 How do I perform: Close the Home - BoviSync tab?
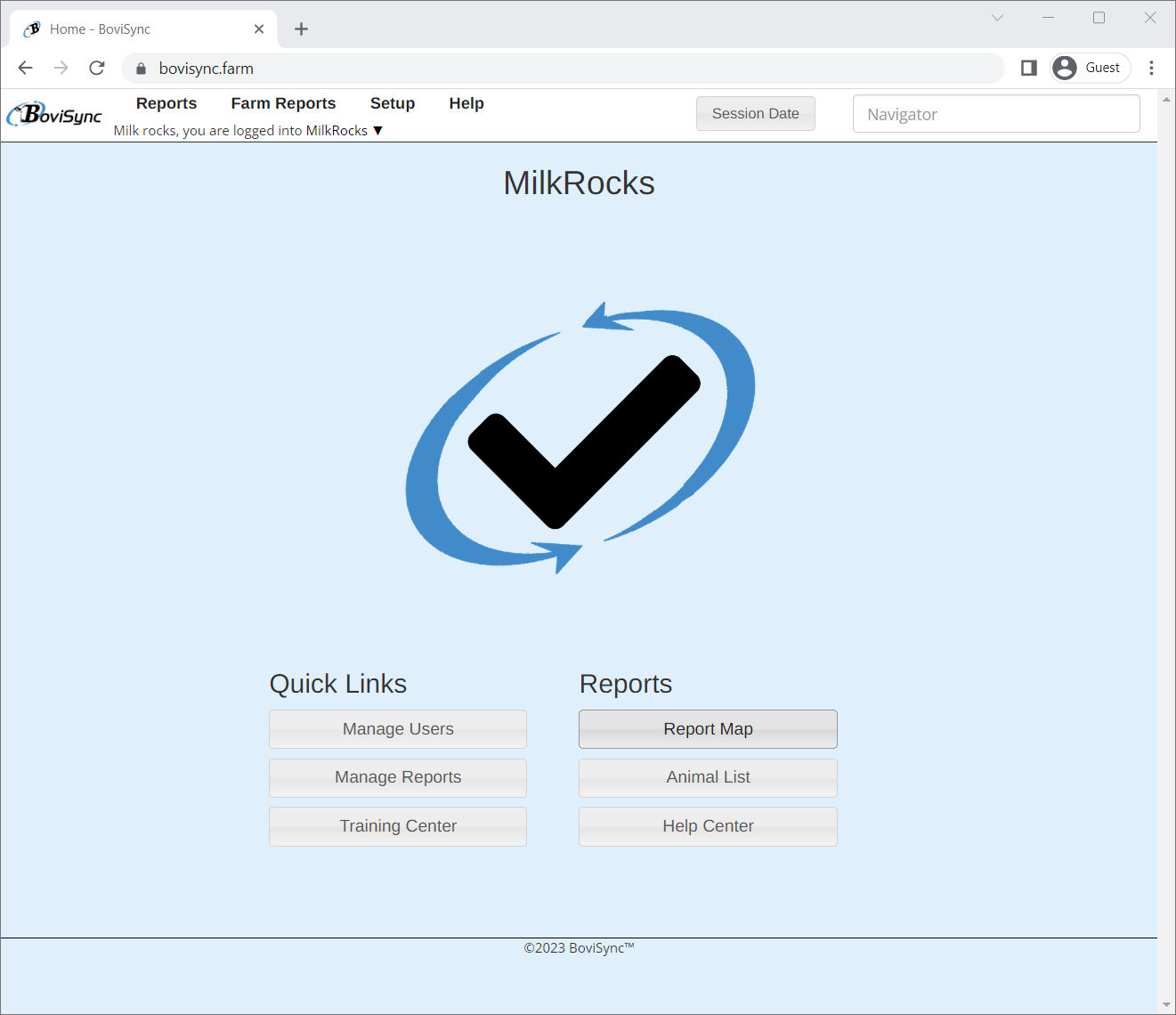pyautogui.click(x=259, y=29)
